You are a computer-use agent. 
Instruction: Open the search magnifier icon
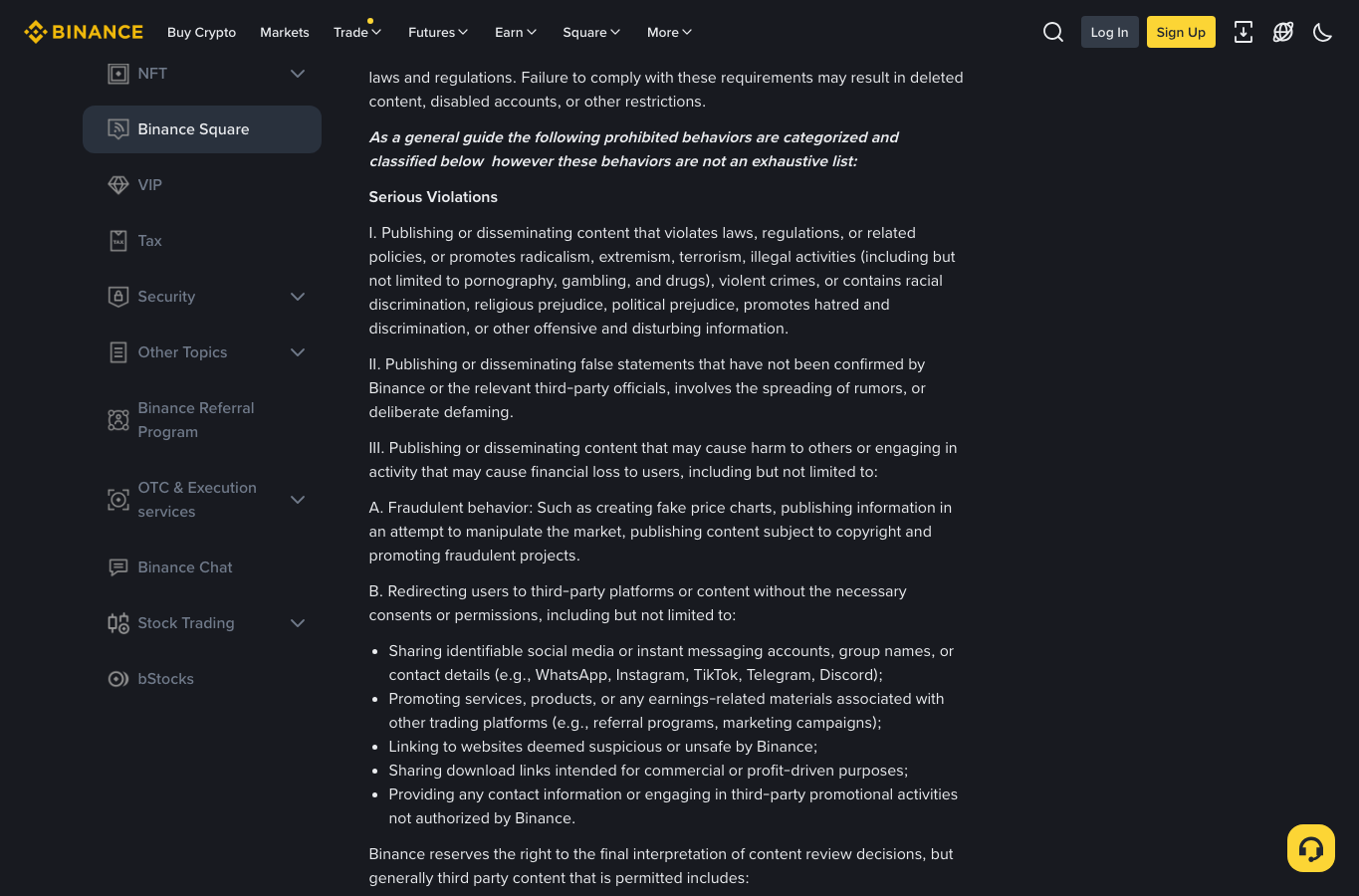point(1053,32)
